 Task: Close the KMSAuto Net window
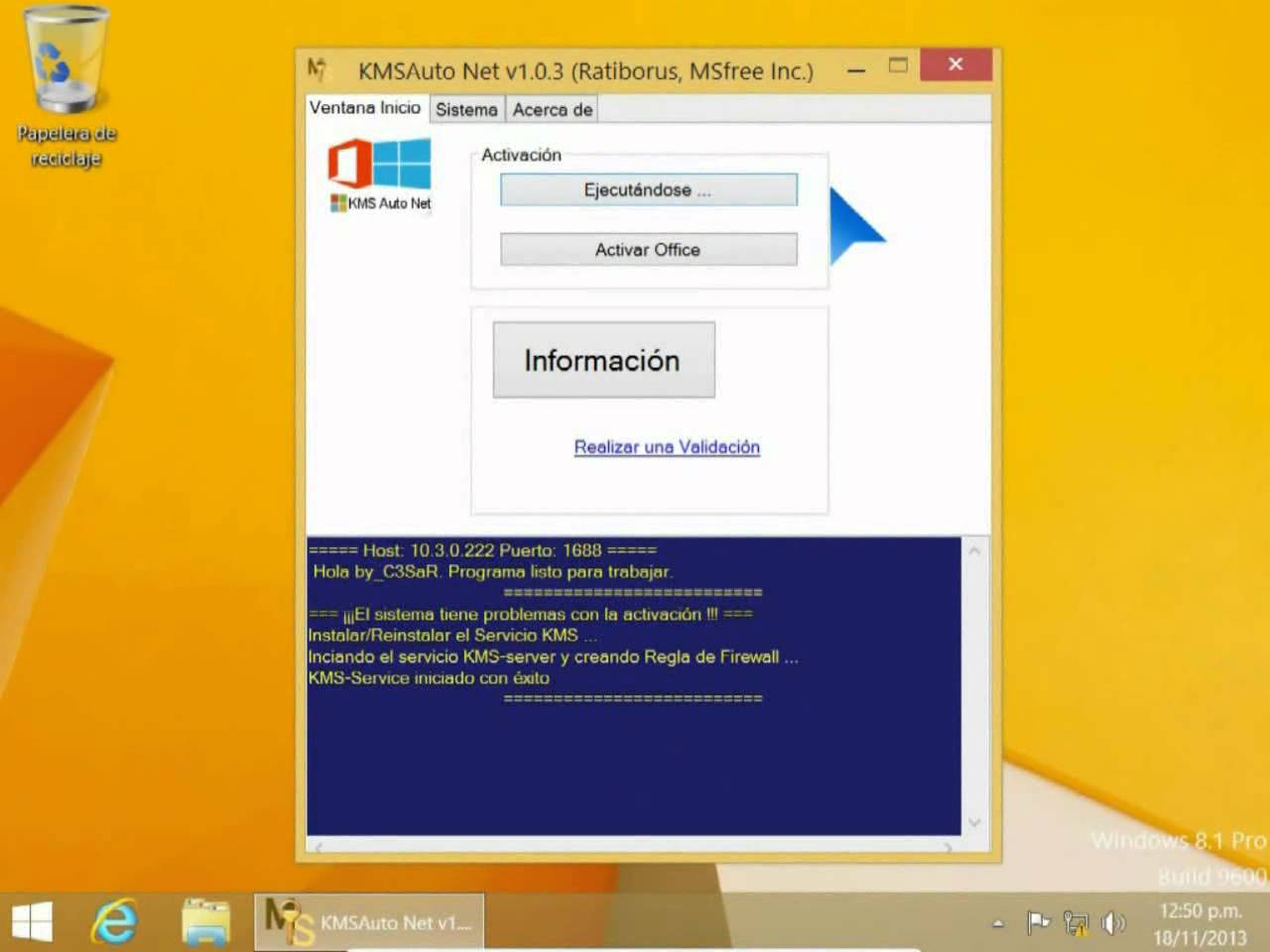click(955, 64)
